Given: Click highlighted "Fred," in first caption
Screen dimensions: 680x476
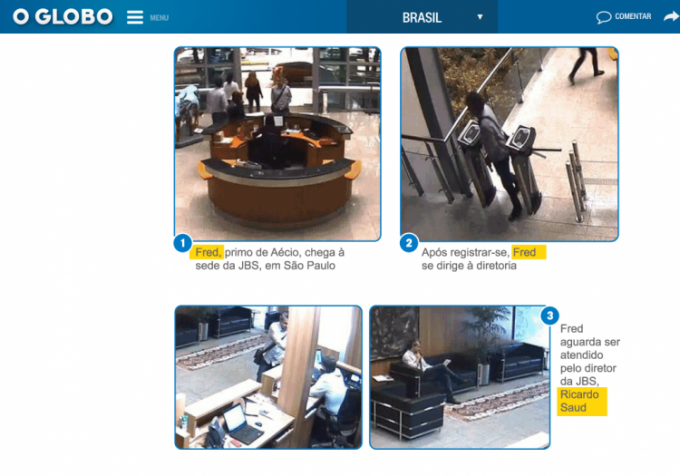Looking at the screenshot, I should click(x=208, y=252).
